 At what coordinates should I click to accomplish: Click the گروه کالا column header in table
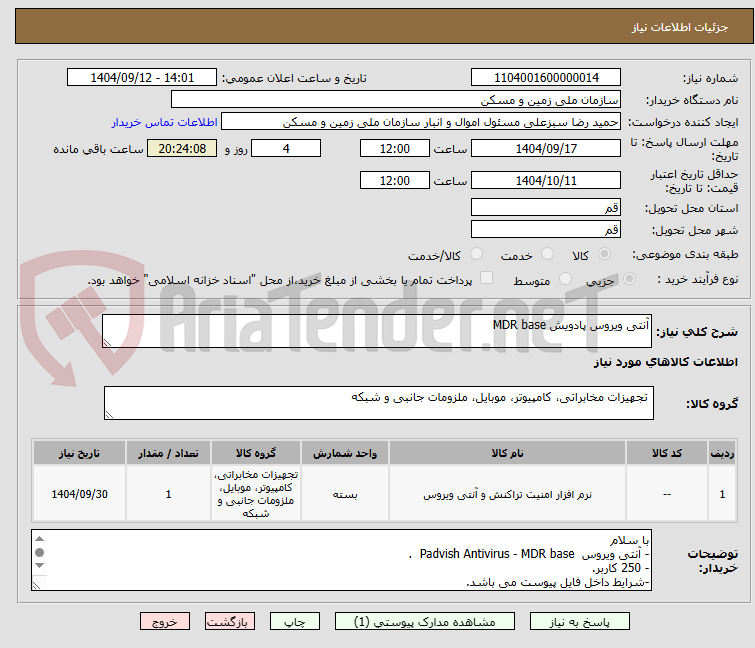coord(256,453)
